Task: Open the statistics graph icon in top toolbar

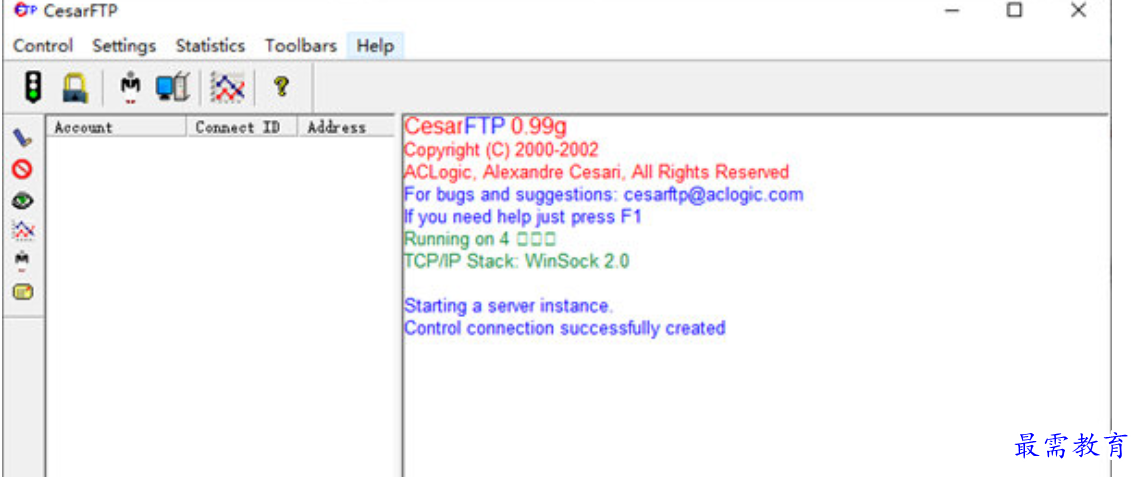Action: pos(227,88)
